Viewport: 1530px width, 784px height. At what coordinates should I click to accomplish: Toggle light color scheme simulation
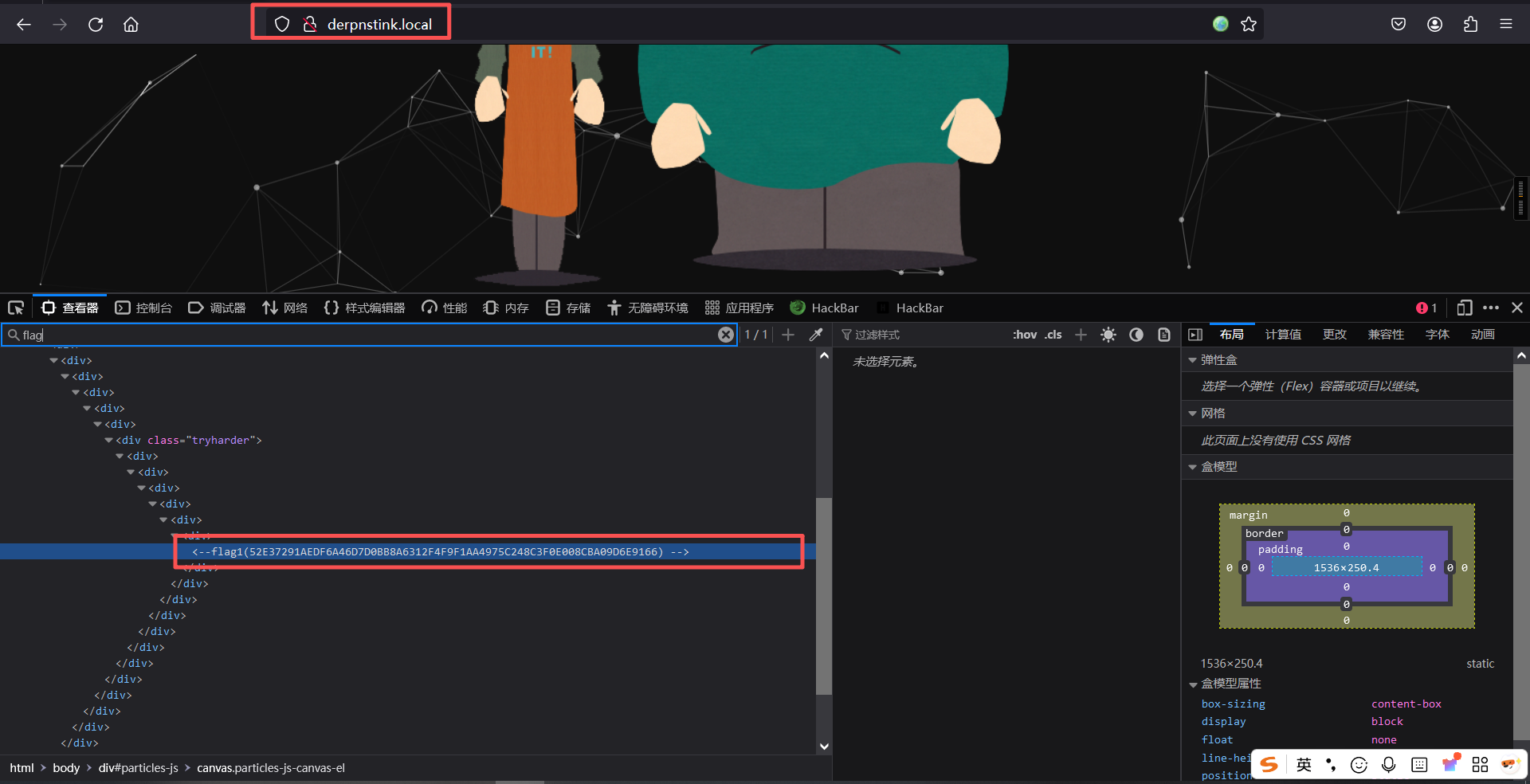click(1108, 335)
